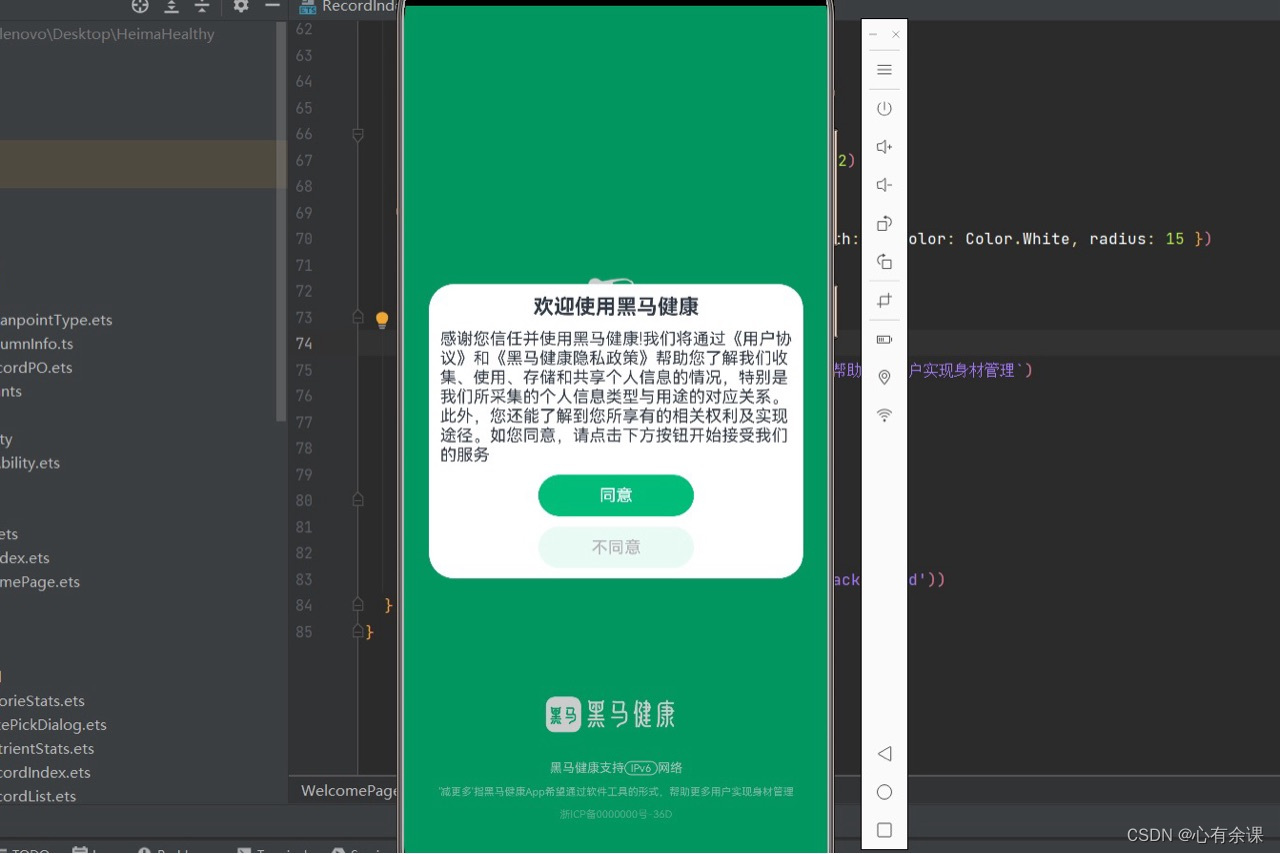The width and height of the screenshot is (1280, 854).
Task: Toggle code fold marker at line 73
Action: [x=357, y=317]
